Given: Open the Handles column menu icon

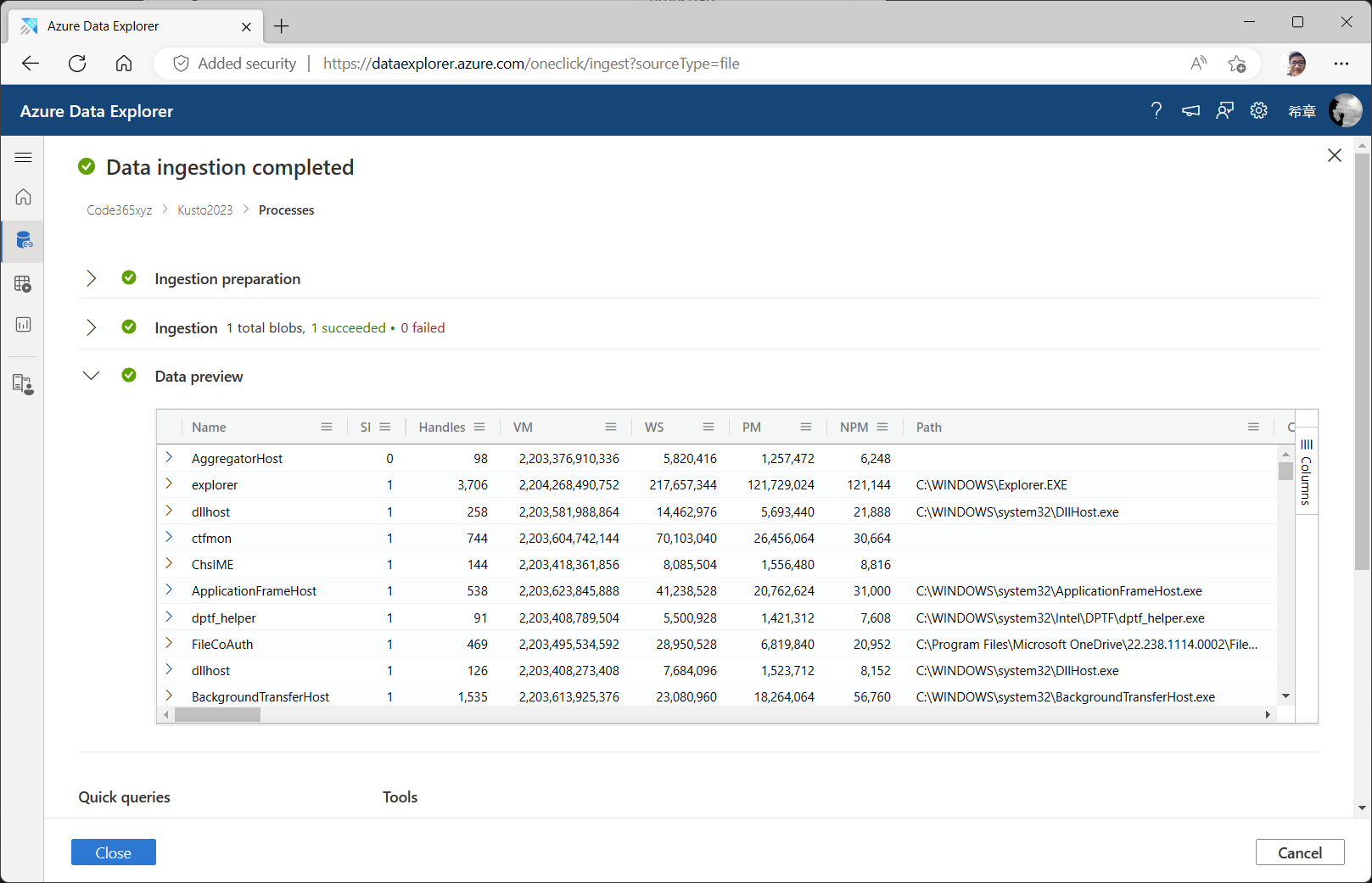Looking at the screenshot, I should pos(479,427).
